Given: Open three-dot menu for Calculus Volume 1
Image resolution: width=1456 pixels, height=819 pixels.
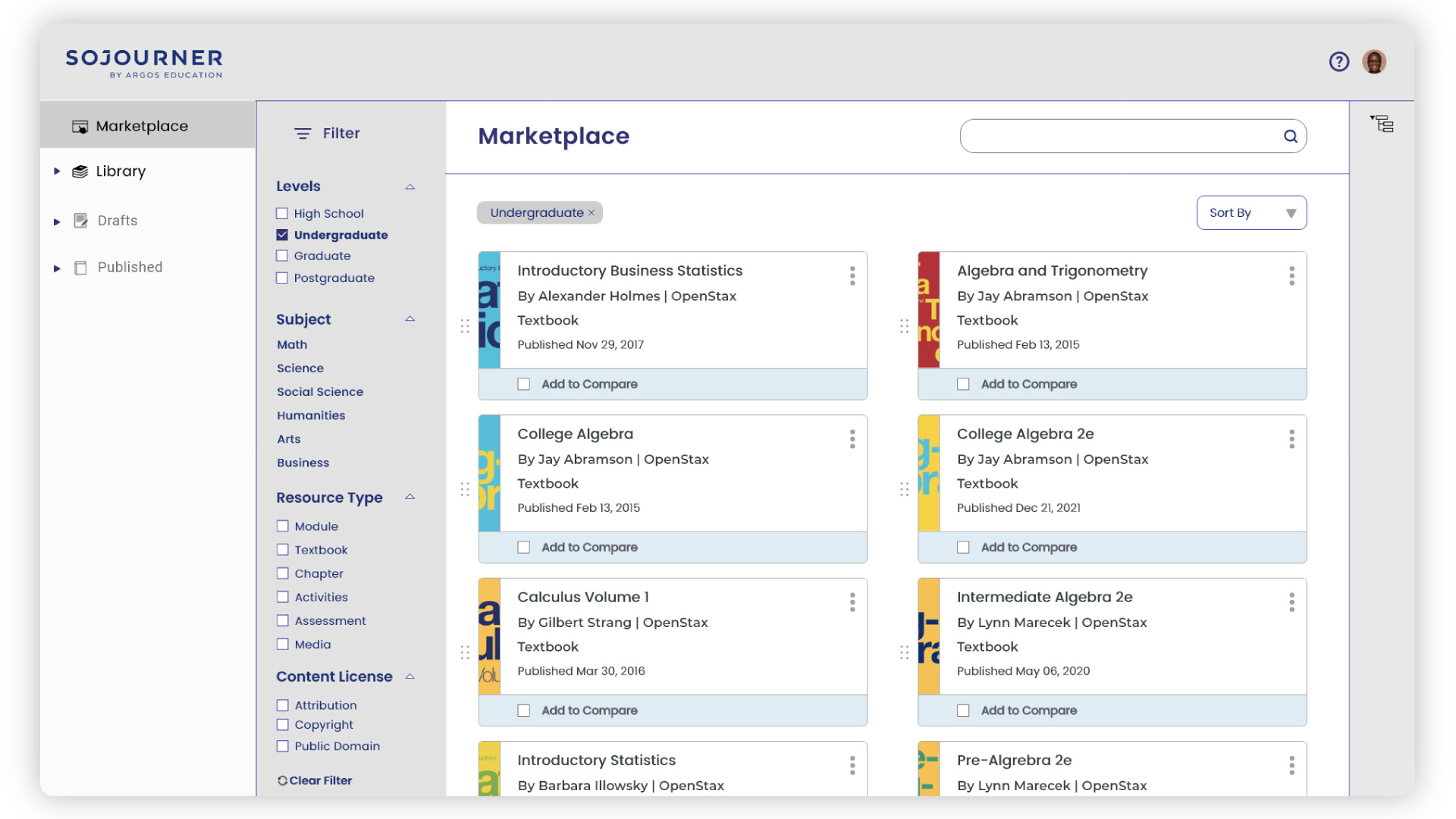Looking at the screenshot, I should (x=852, y=602).
